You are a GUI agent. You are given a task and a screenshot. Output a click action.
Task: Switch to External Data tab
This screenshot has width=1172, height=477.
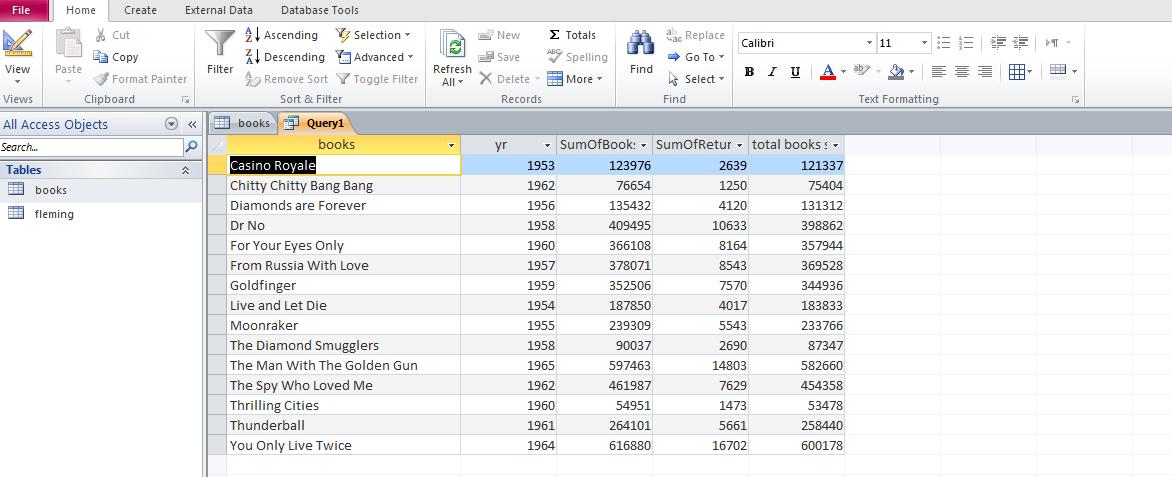click(219, 10)
